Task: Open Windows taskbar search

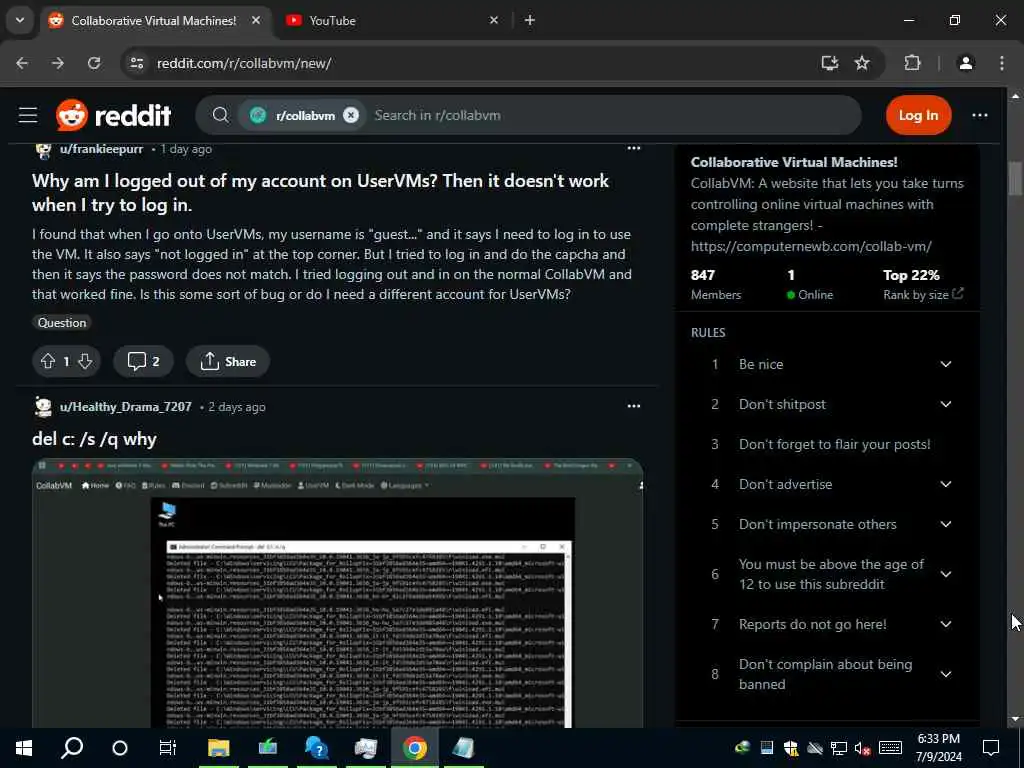Action: 72,748
